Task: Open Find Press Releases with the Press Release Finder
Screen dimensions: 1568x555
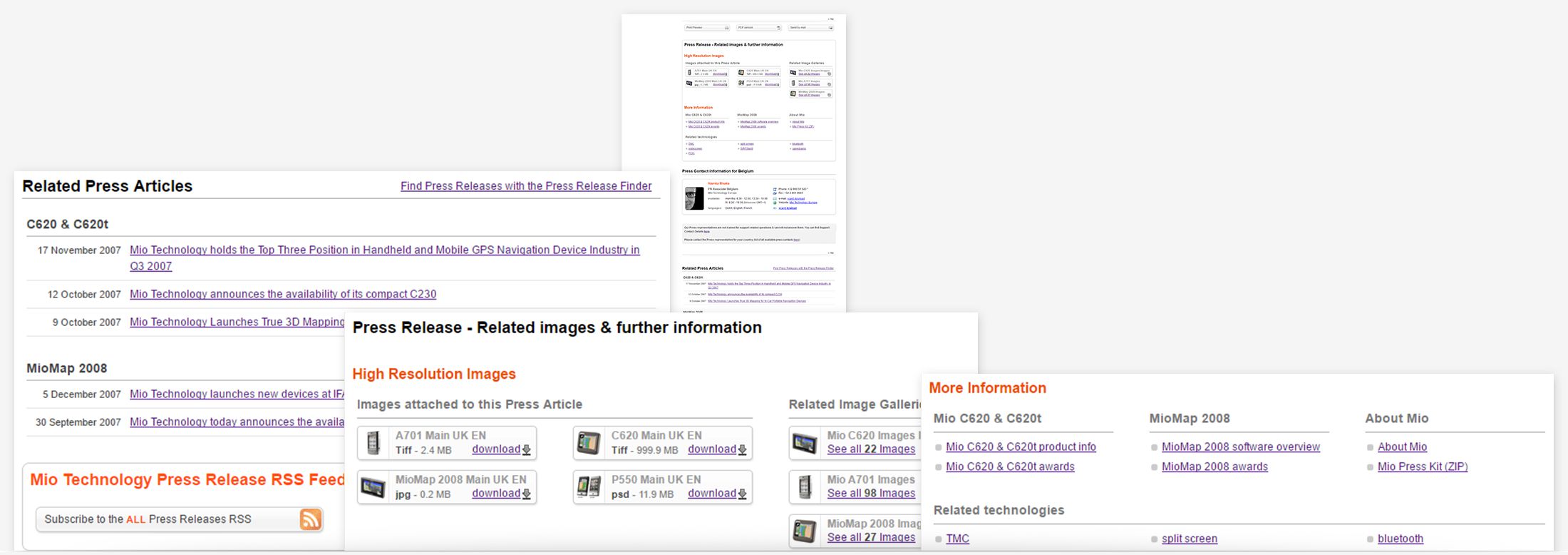Action: 526,186
